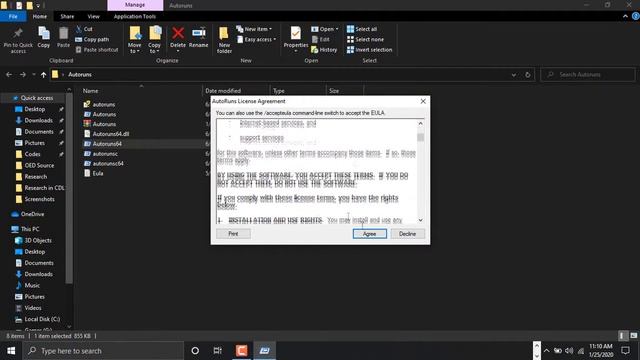Click Pin to Quick access icon

pos(18,40)
